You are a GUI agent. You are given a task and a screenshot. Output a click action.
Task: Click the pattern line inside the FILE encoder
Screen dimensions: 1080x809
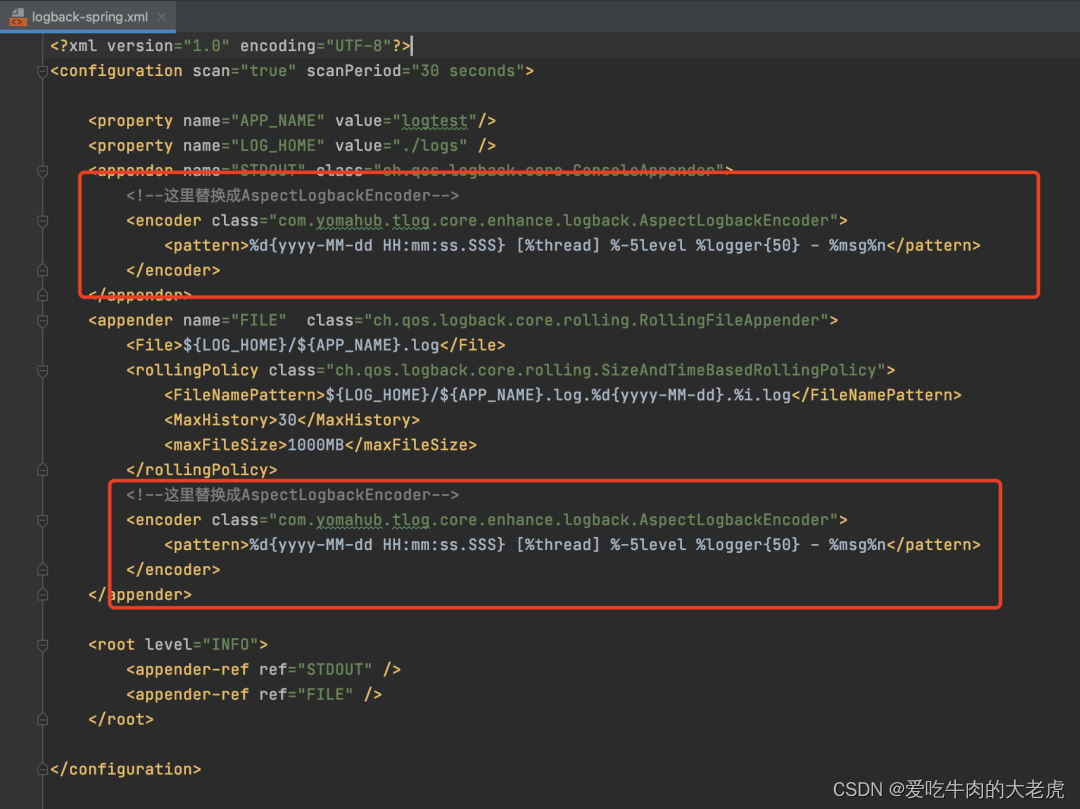[572, 545]
